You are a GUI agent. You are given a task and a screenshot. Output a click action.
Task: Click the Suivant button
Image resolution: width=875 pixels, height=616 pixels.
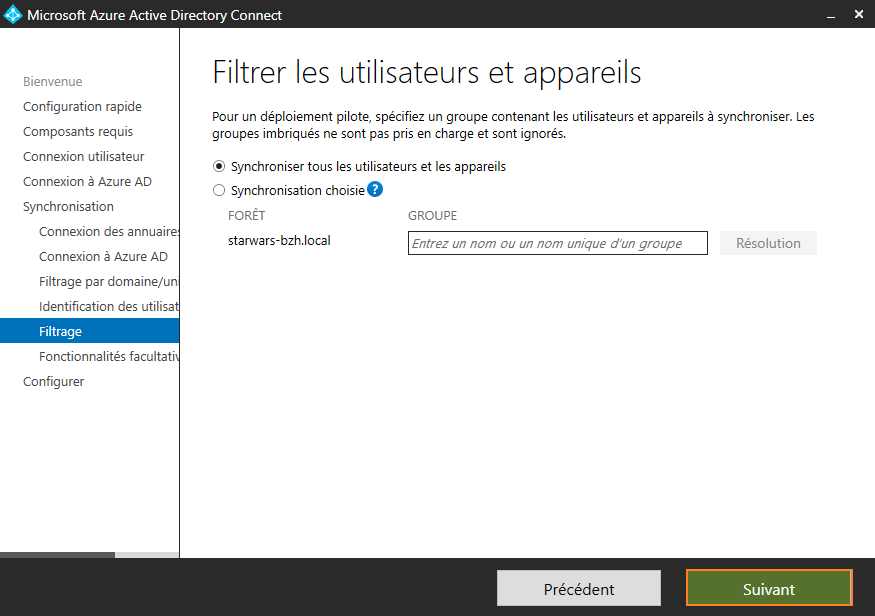click(769, 588)
